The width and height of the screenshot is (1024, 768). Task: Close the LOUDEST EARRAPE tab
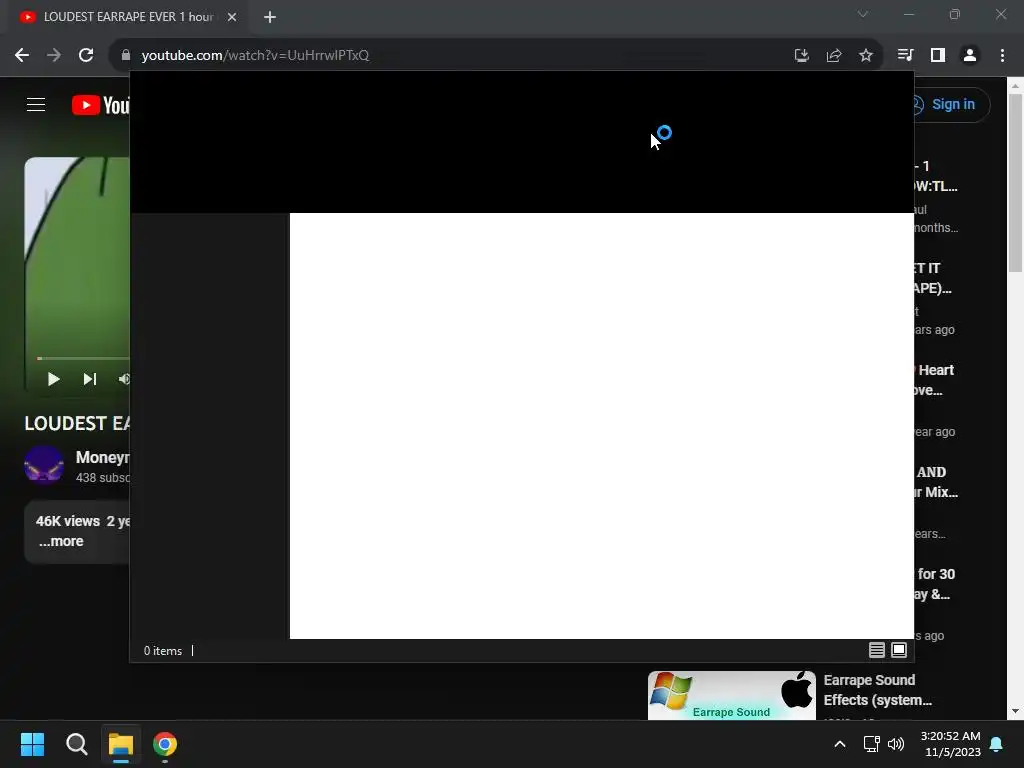[x=232, y=18]
